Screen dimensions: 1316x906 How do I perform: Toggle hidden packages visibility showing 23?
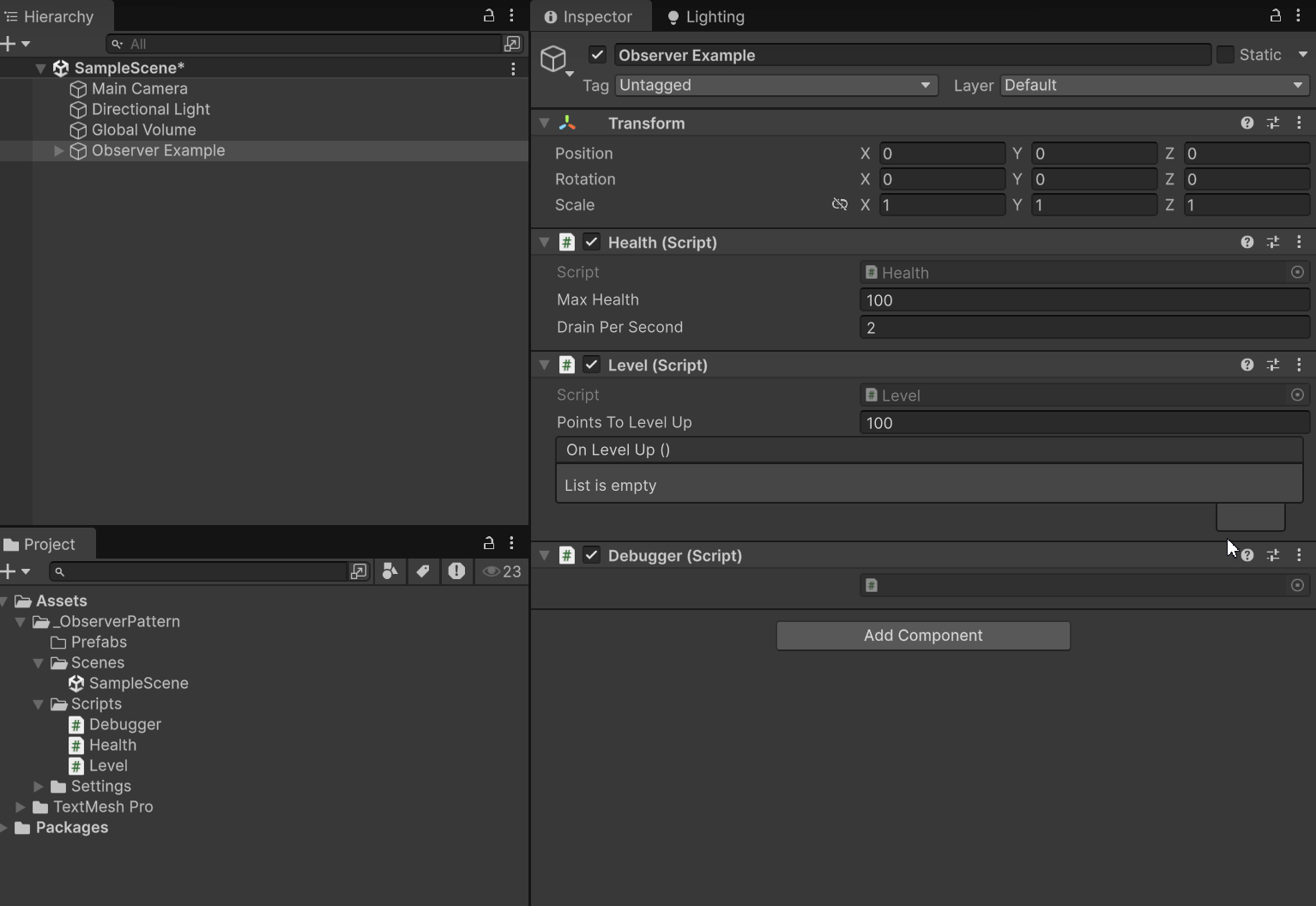click(x=502, y=571)
